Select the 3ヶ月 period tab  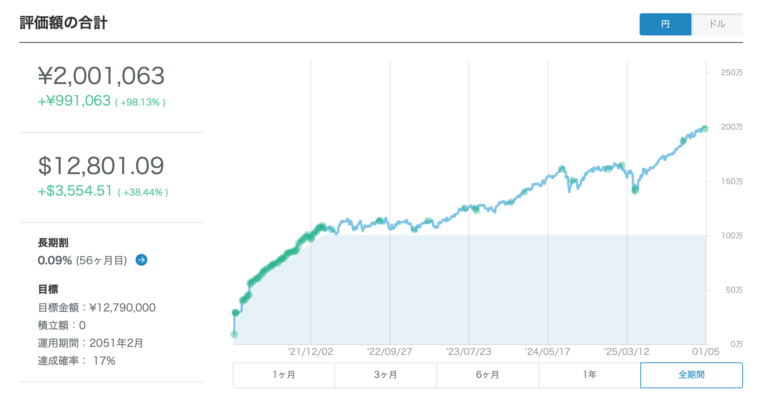[x=385, y=375]
